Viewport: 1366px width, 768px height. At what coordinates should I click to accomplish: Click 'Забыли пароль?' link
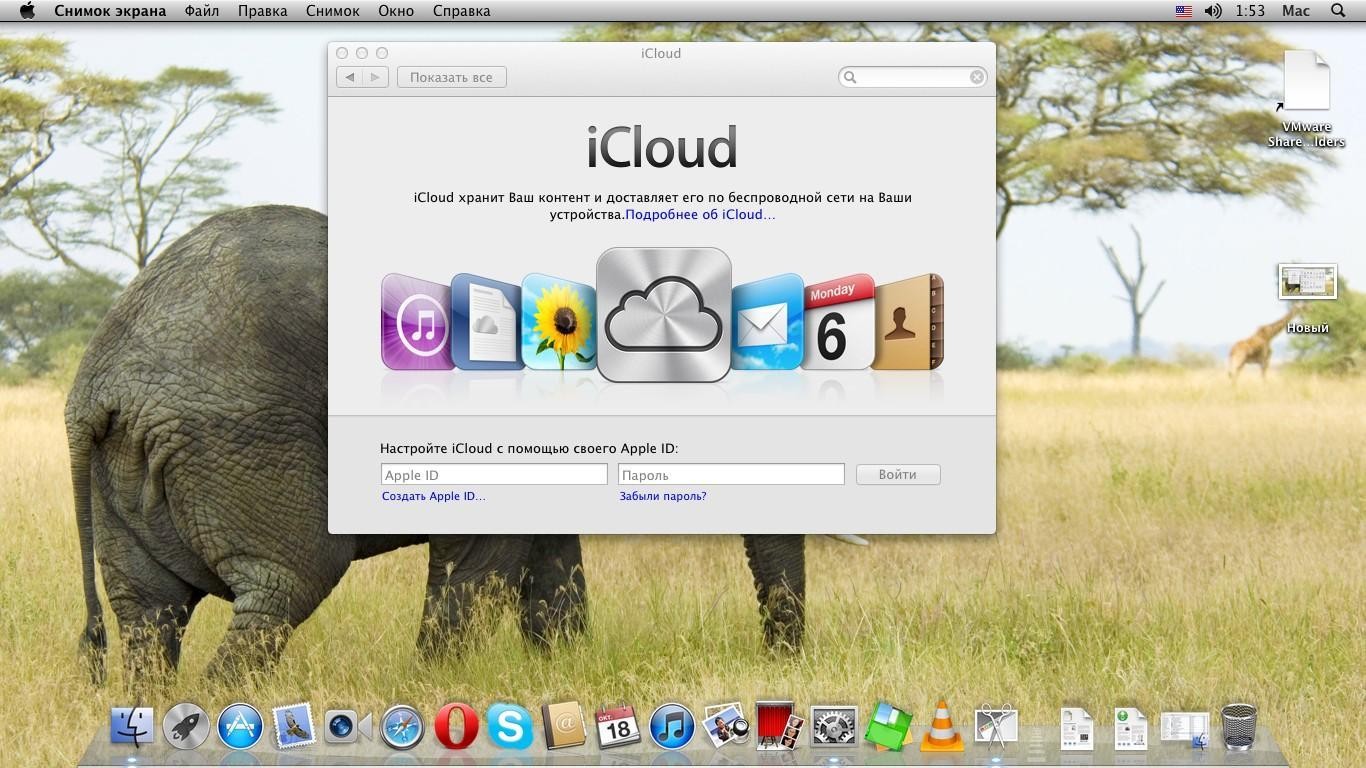663,496
